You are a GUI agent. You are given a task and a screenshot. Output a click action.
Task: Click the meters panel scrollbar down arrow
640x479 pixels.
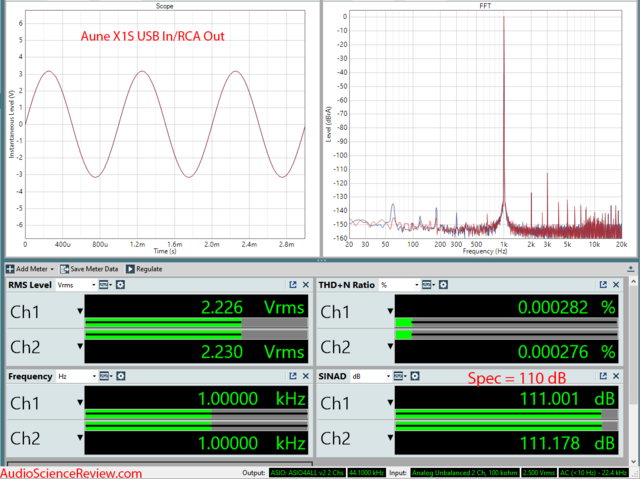pyautogui.click(x=633, y=462)
